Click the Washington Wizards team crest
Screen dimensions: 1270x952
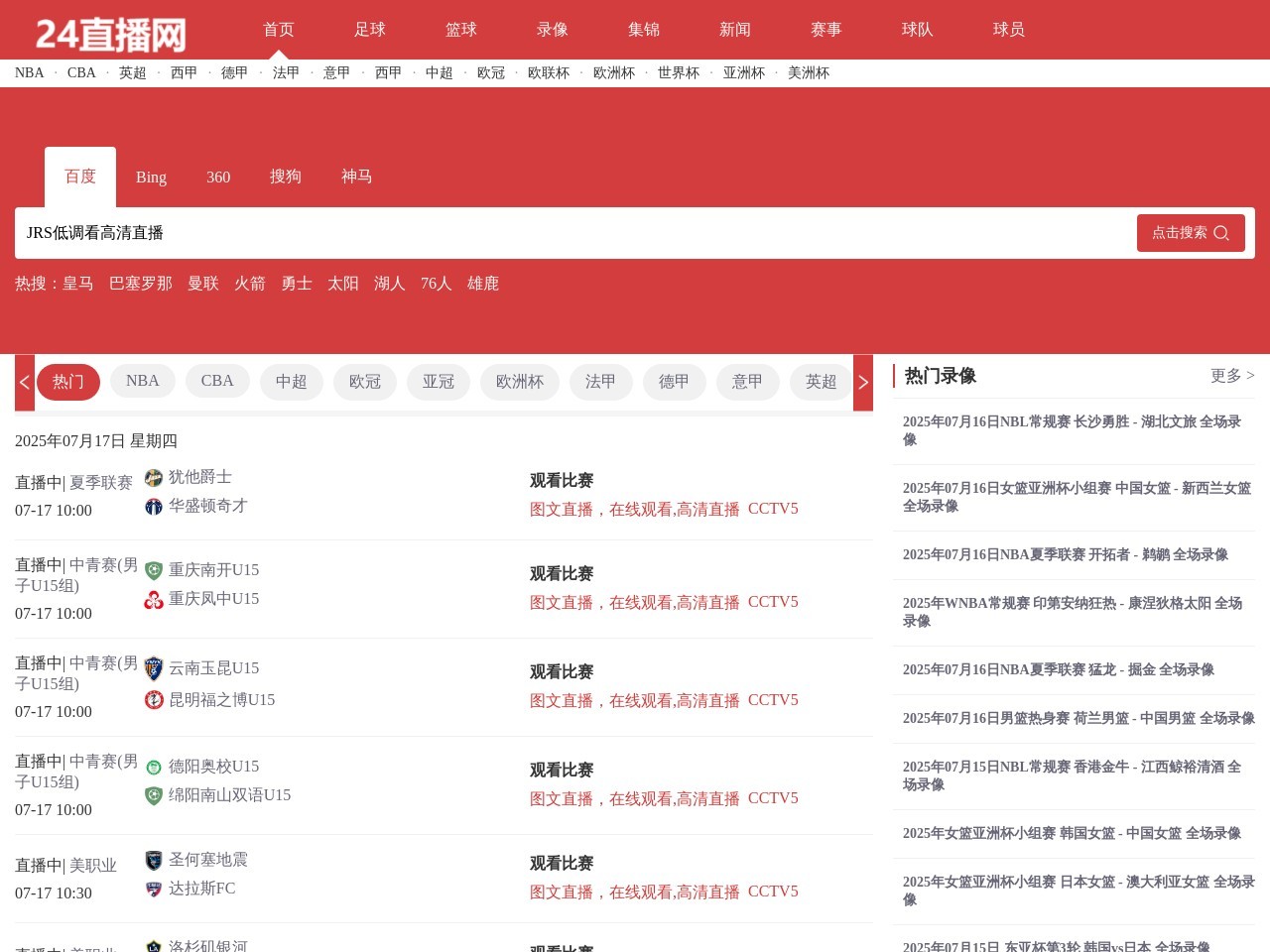coord(153,506)
